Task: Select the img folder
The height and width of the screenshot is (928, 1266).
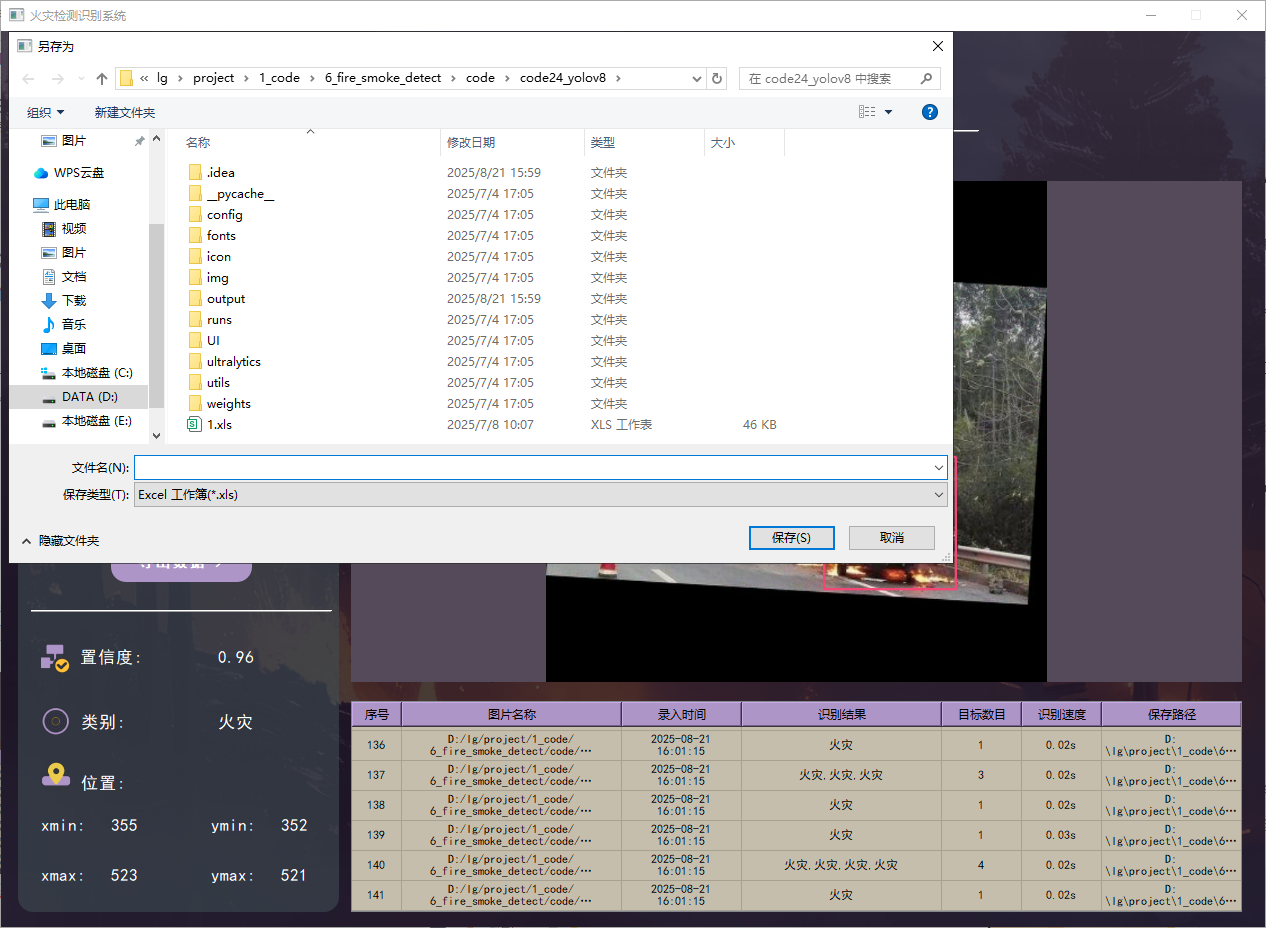Action: [218, 277]
